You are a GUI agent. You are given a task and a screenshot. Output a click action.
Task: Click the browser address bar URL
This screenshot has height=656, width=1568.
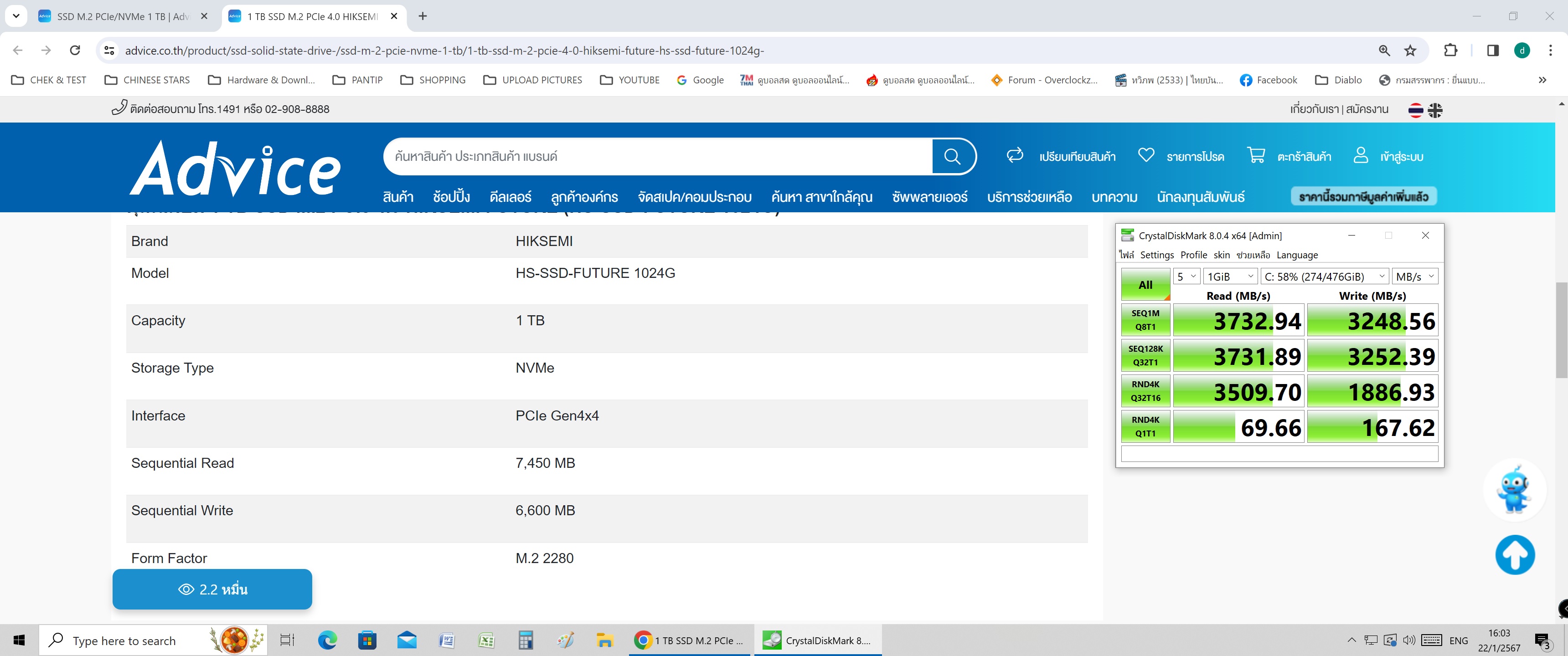pyautogui.click(x=444, y=51)
